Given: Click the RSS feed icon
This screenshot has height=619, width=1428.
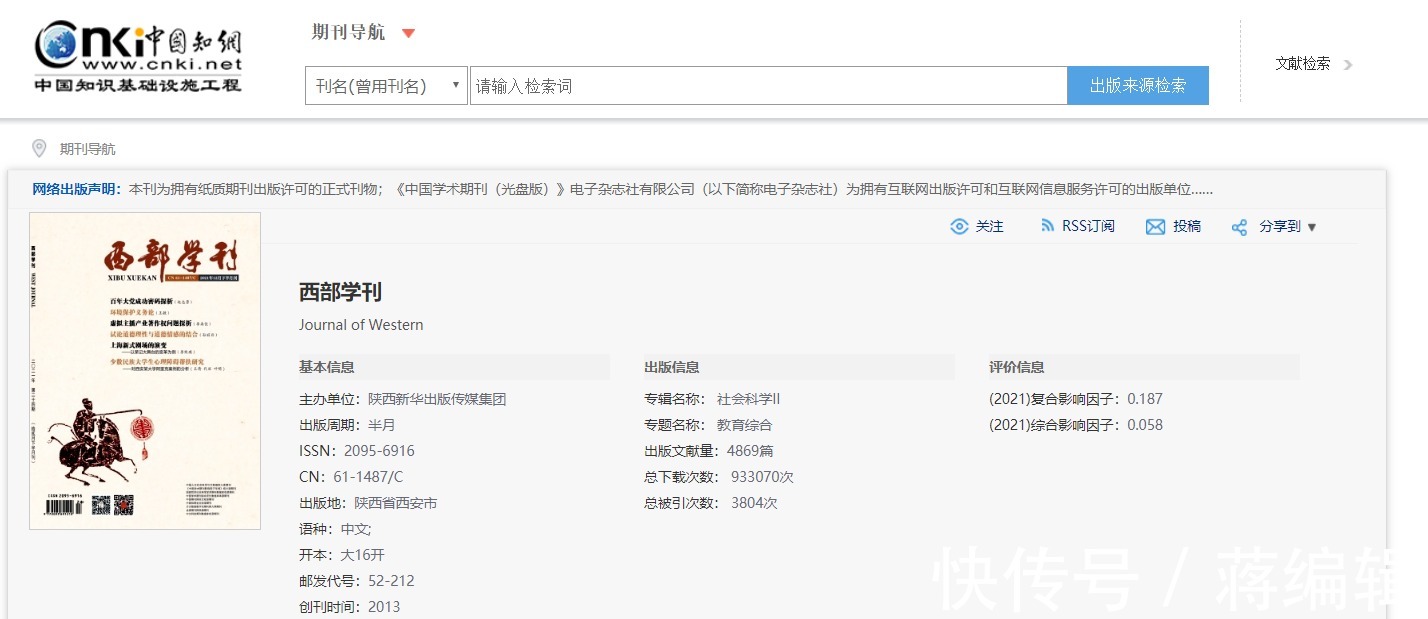Looking at the screenshot, I should coord(1047,227).
